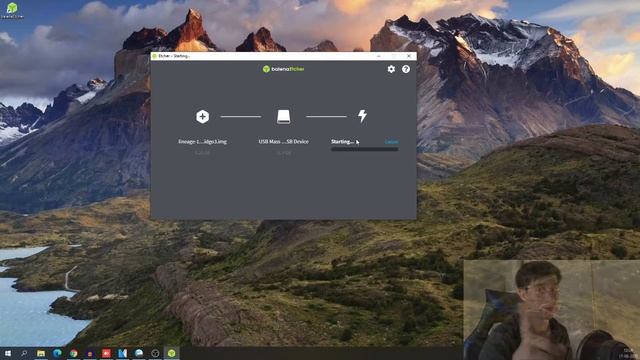Open the balenaEtcher desktop shortcut

tap(12, 10)
